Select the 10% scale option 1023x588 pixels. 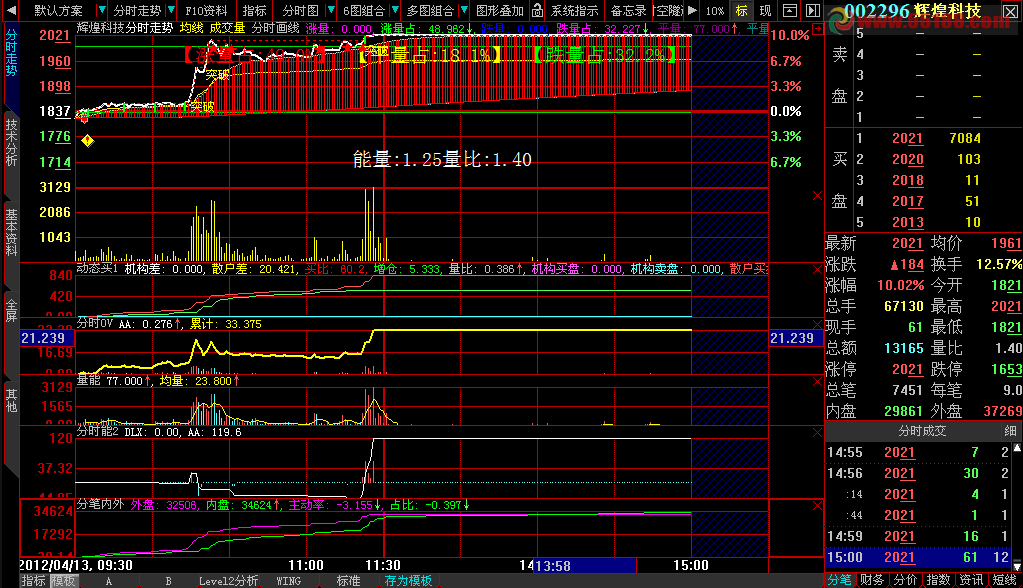point(714,10)
